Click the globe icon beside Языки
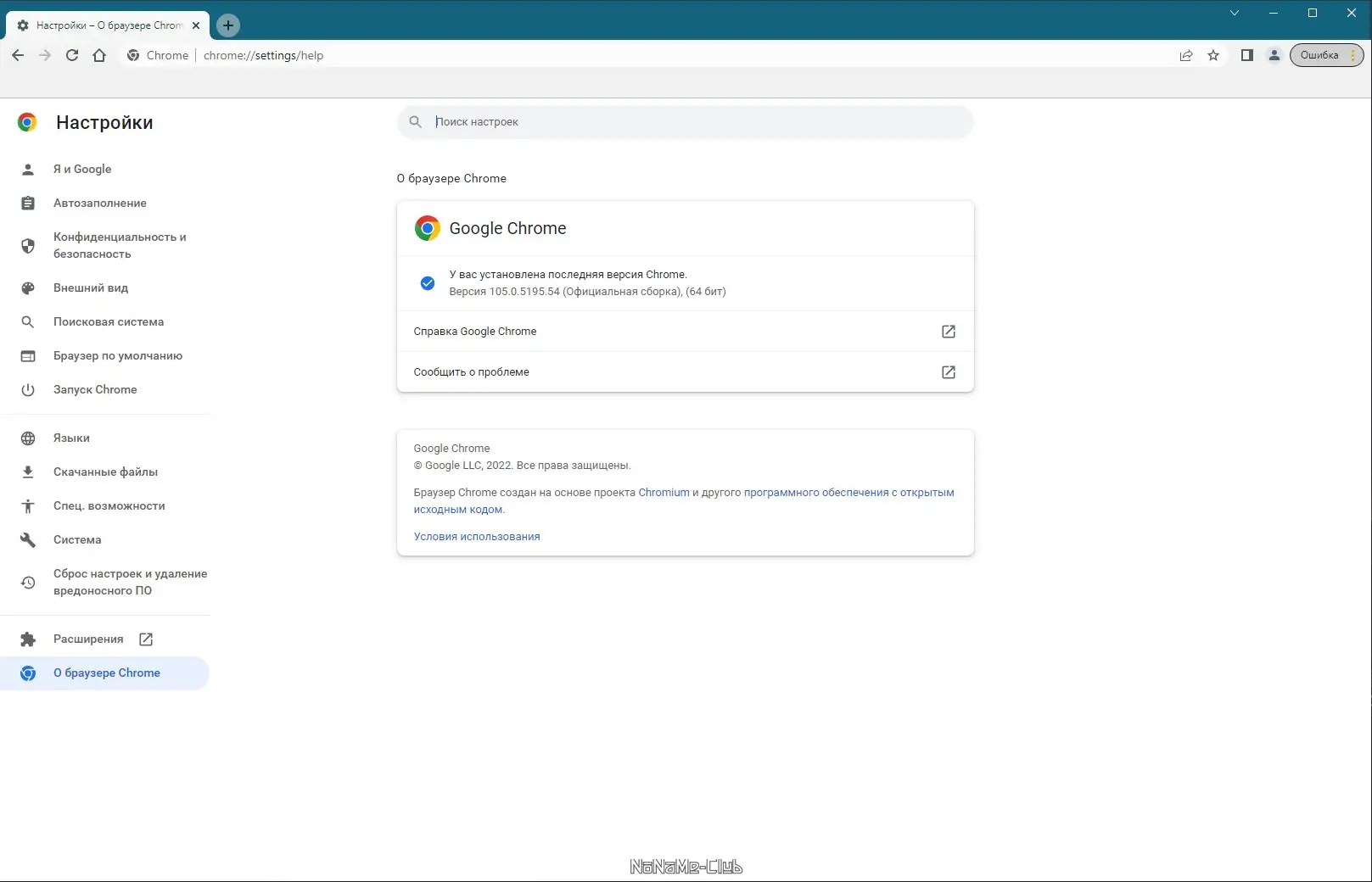 (x=28, y=438)
